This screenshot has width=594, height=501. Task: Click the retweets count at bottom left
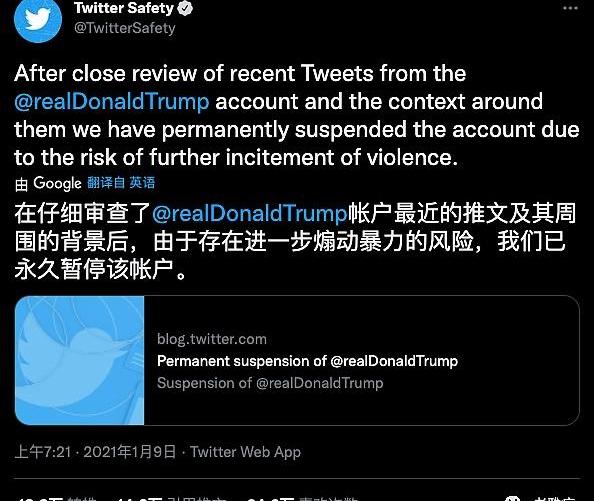coord(55,498)
